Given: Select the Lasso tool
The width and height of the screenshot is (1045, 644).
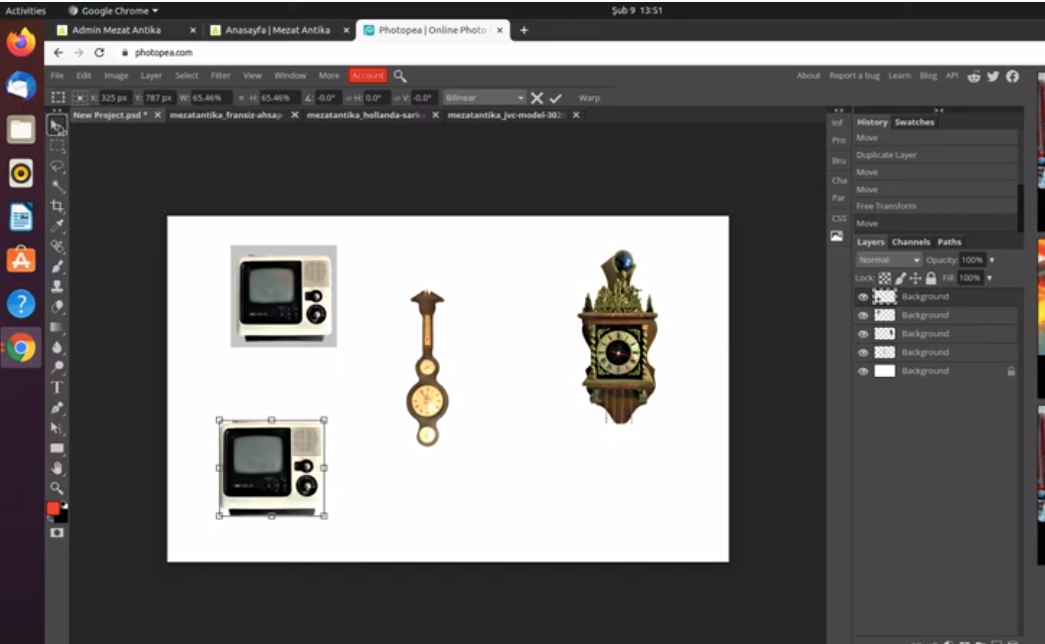Looking at the screenshot, I should coord(57,166).
